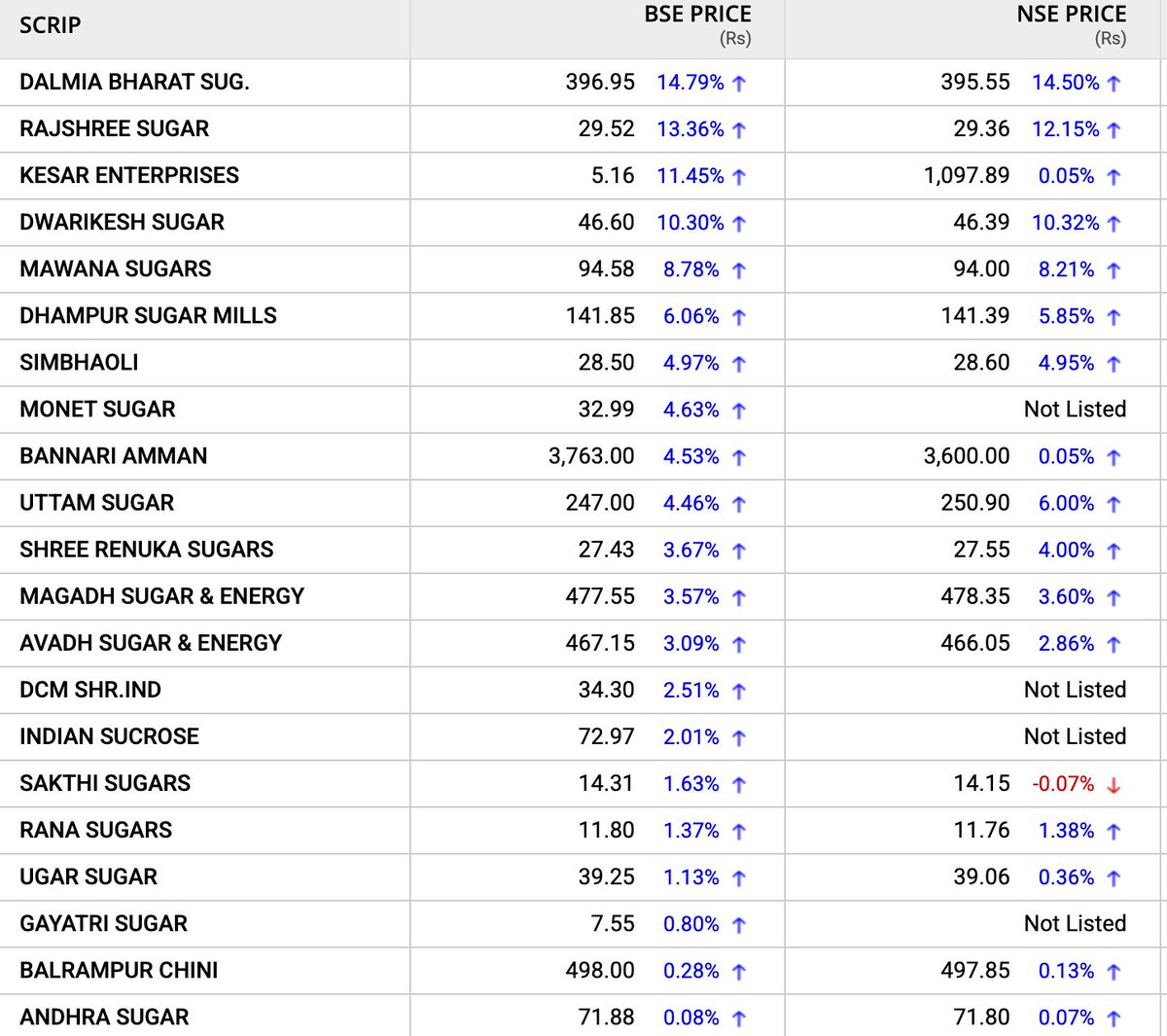This screenshot has width=1167, height=1036.
Task: Select the RANA SUGARS scrip name
Action: (x=95, y=830)
